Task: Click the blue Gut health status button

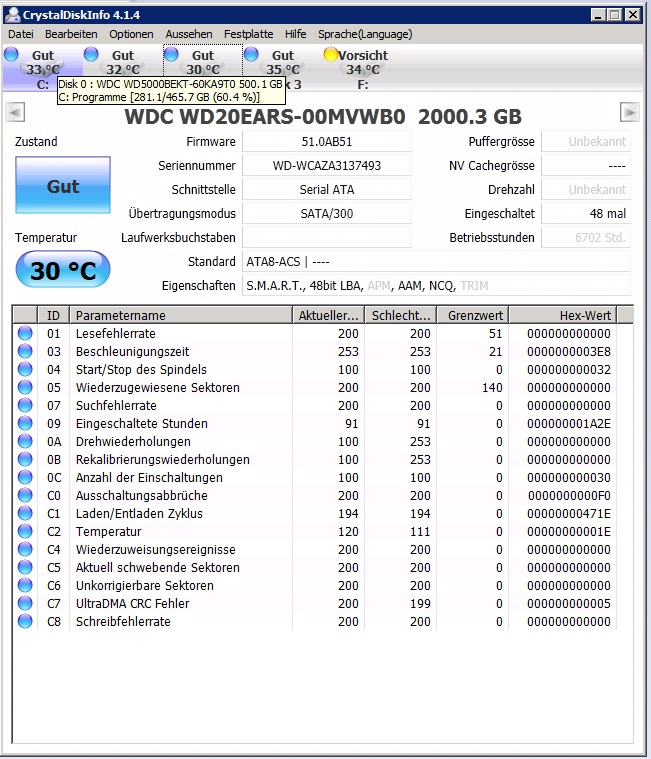Action: pyautogui.click(x=63, y=185)
